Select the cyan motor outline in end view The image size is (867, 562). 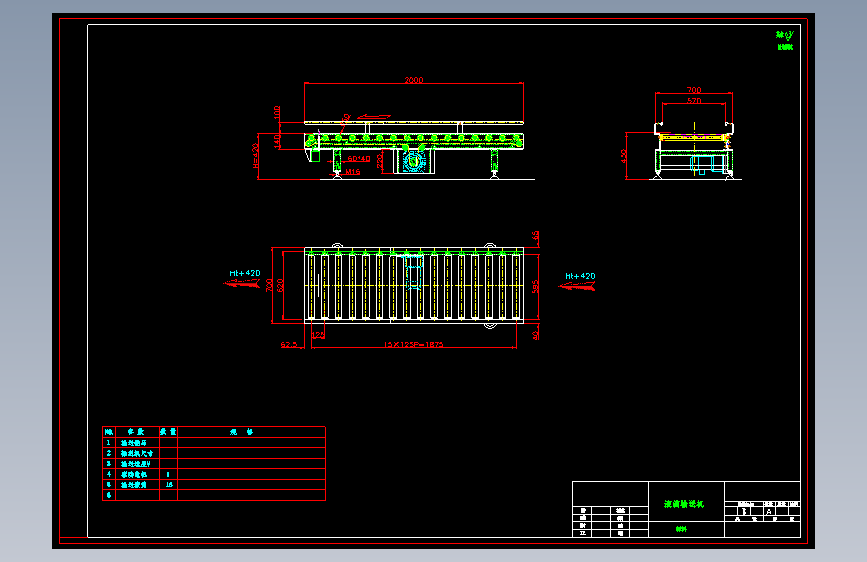coord(707,165)
